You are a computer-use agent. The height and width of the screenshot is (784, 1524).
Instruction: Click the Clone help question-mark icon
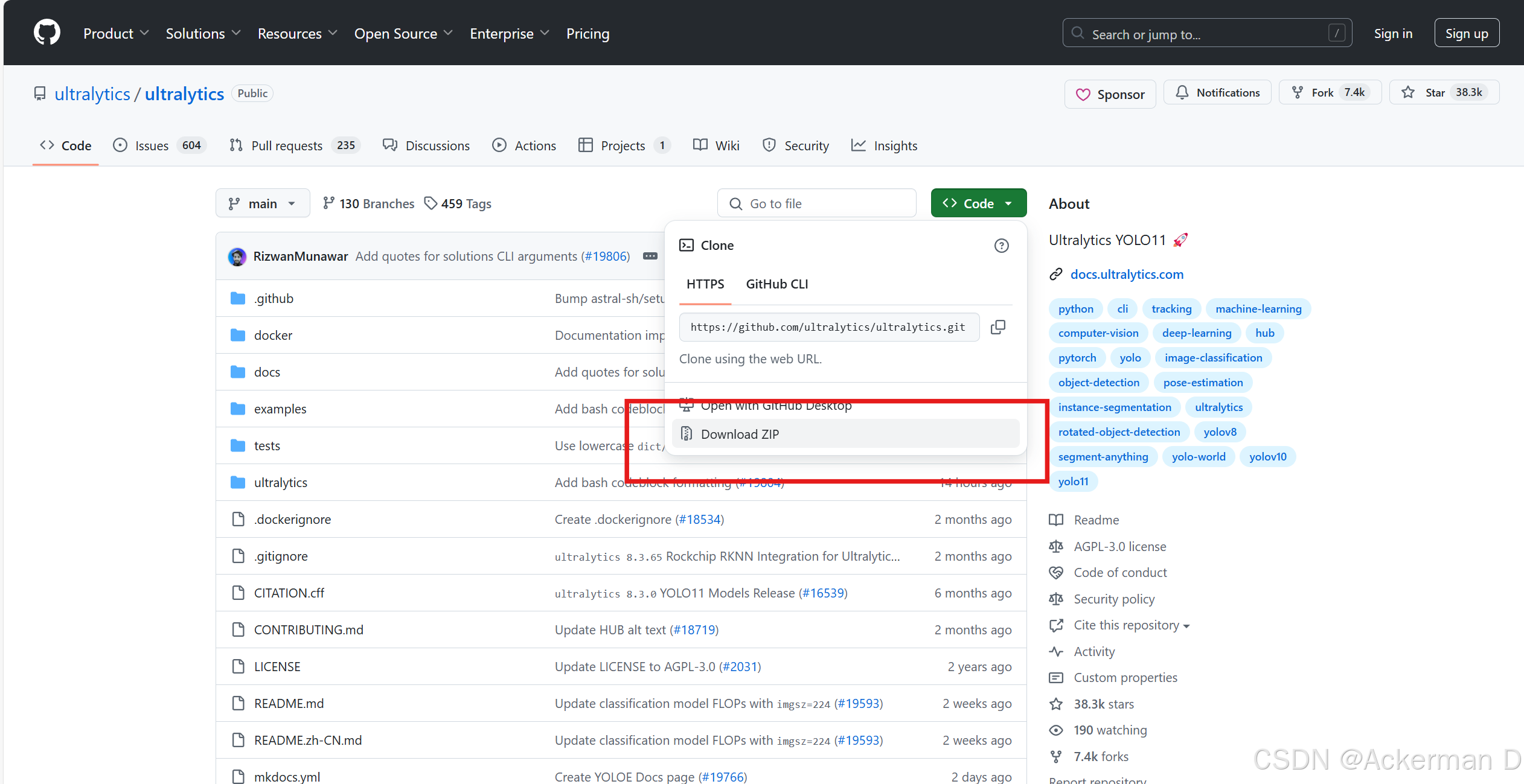point(1001,246)
